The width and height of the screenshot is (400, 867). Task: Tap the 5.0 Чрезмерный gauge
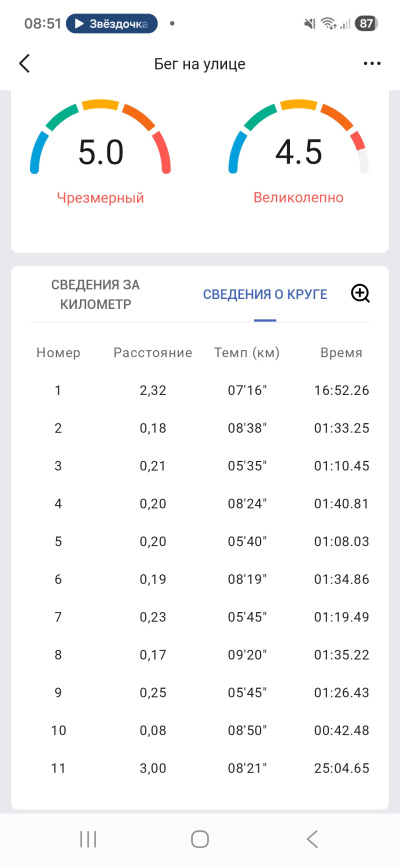pyautogui.click(x=100, y=152)
